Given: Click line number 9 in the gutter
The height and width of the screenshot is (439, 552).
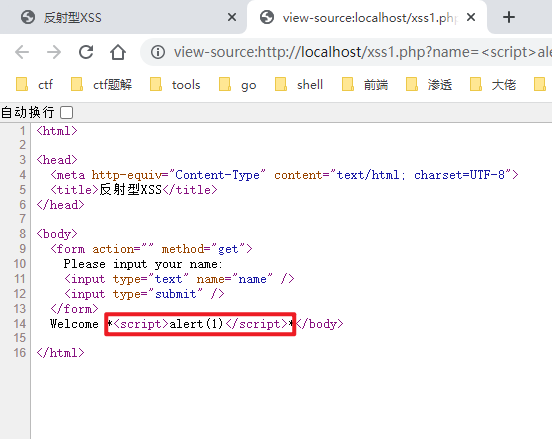Looking at the screenshot, I should 23,249.
